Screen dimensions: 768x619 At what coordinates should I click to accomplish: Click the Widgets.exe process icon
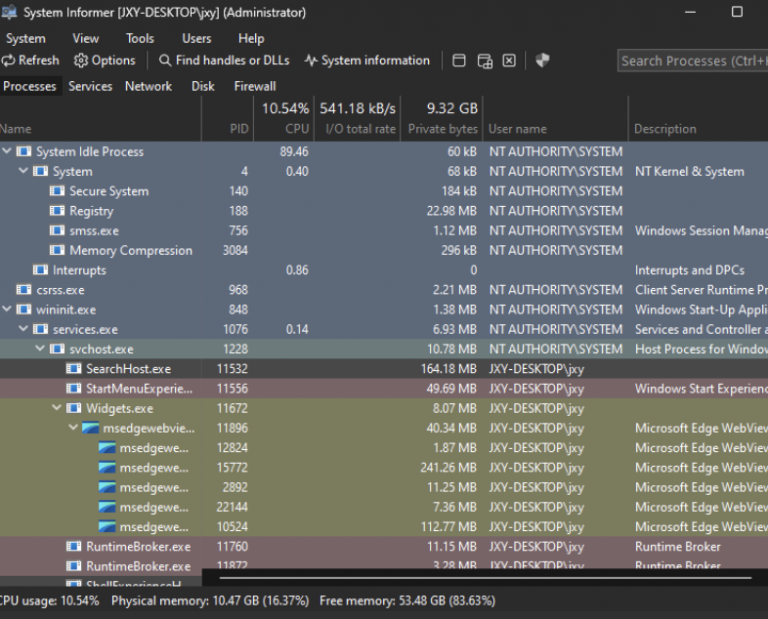coord(74,408)
